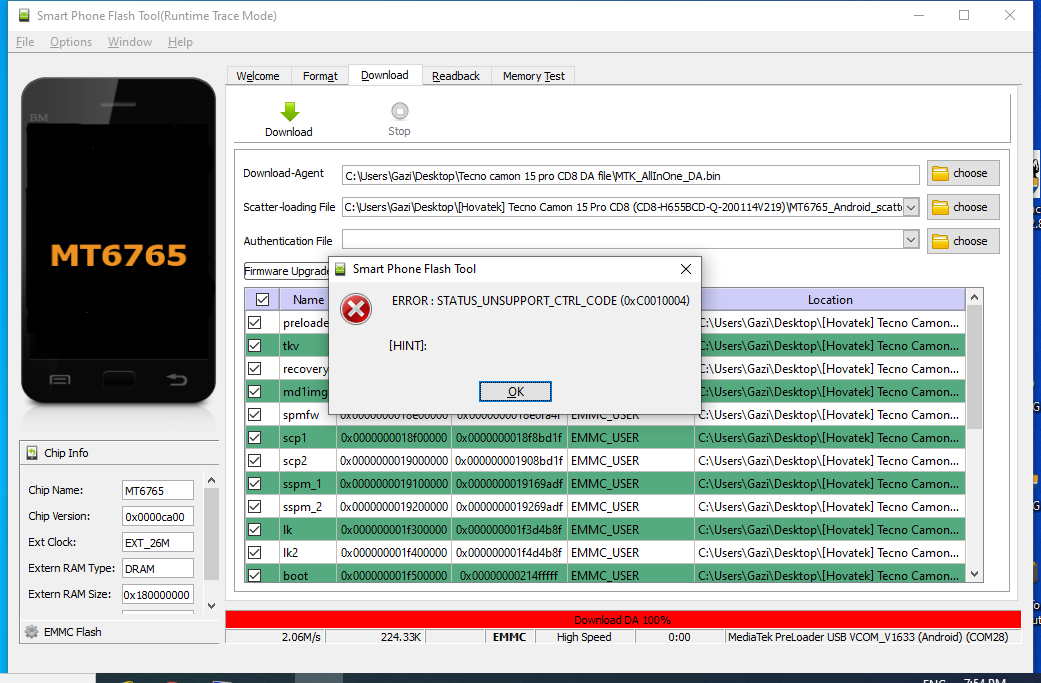The width and height of the screenshot is (1041, 683).
Task: Click the Name column header
Action: coord(308,299)
